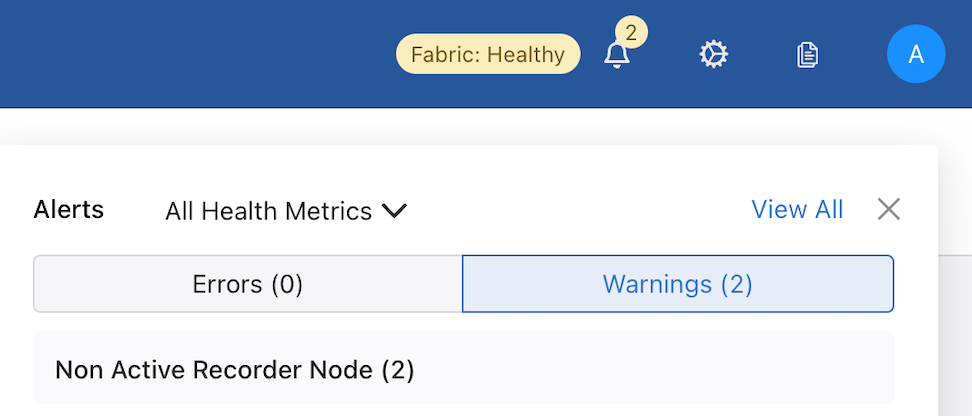Viewport: 972px width, 416px height.
Task: Click the (0) count in the Errors tab
Action: 287,284
